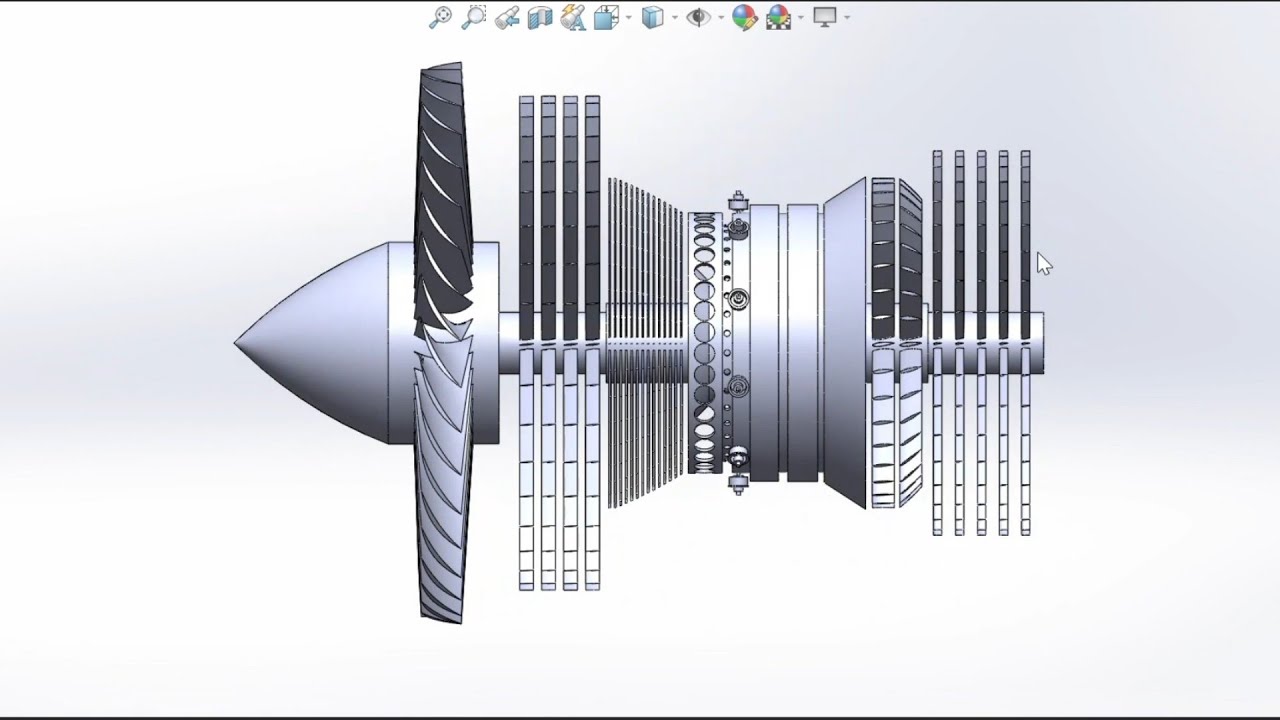
Task: Select the large front fan blade assembly
Action: pyautogui.click(x=441, y=343)
